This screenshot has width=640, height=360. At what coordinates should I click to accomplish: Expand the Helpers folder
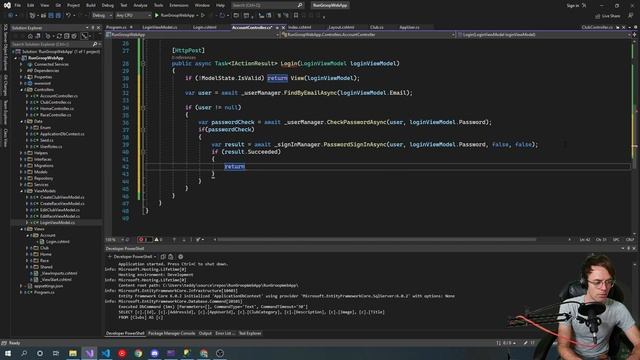point(22,153)
